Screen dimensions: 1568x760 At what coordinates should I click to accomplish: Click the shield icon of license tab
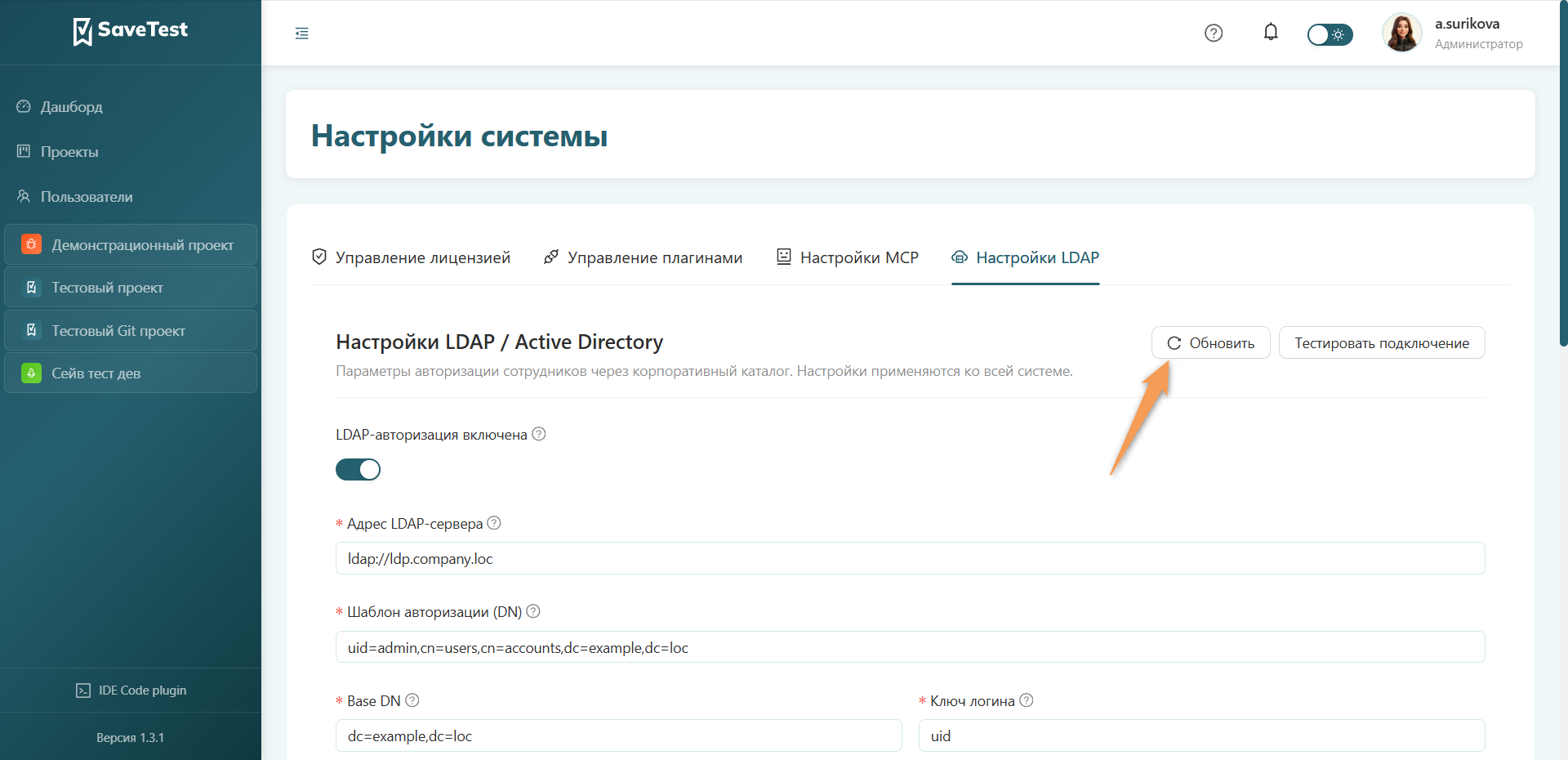coord(319,257)
